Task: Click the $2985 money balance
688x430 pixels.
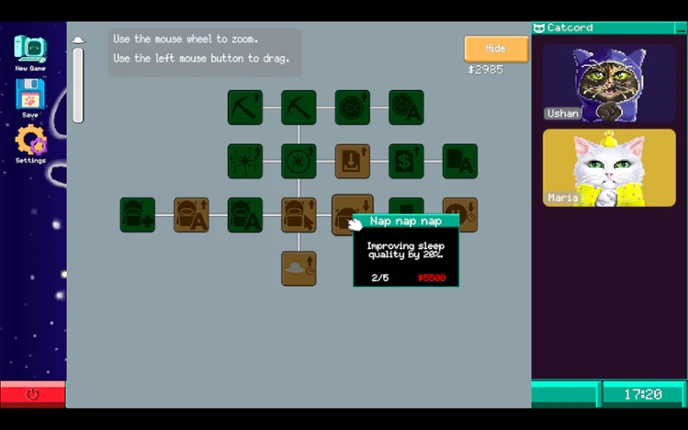Action: coord(485,70)
